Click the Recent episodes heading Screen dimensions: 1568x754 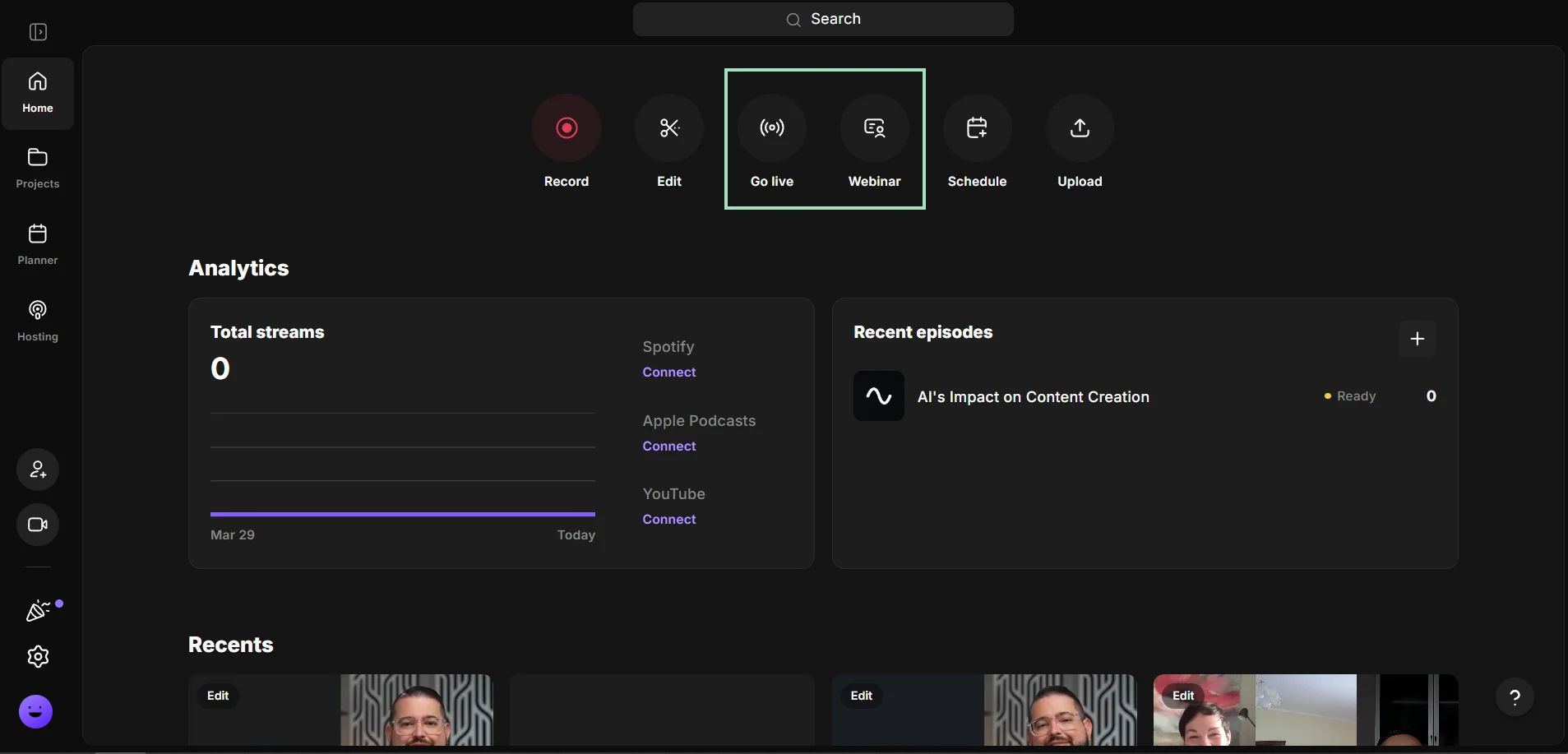coord(923,332)
